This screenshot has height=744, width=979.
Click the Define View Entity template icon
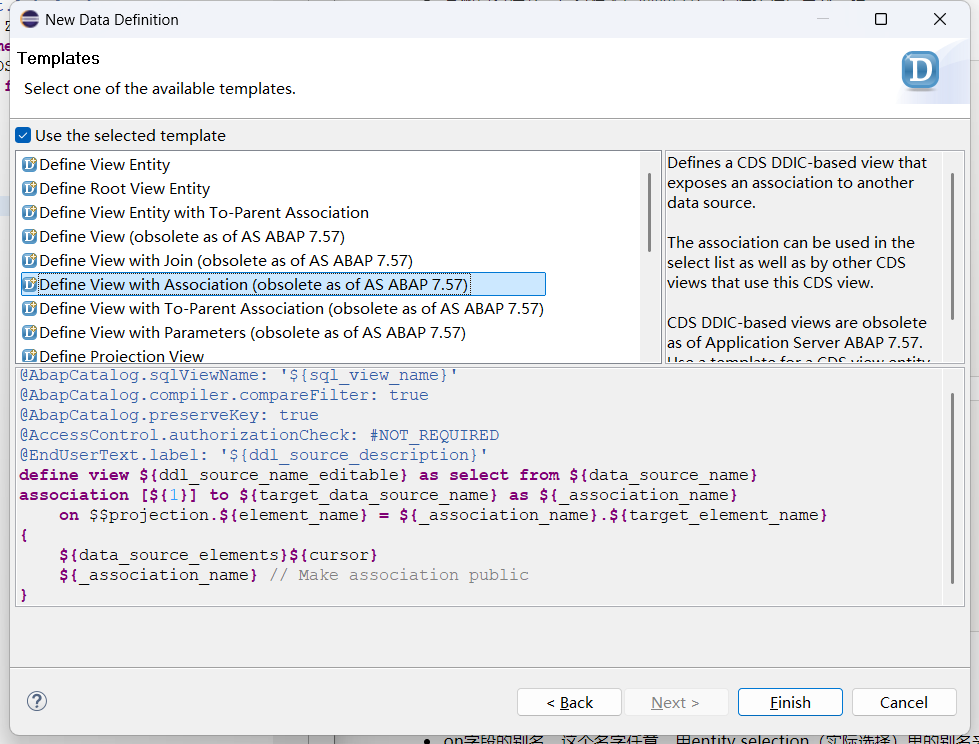[x=29, y=165]
